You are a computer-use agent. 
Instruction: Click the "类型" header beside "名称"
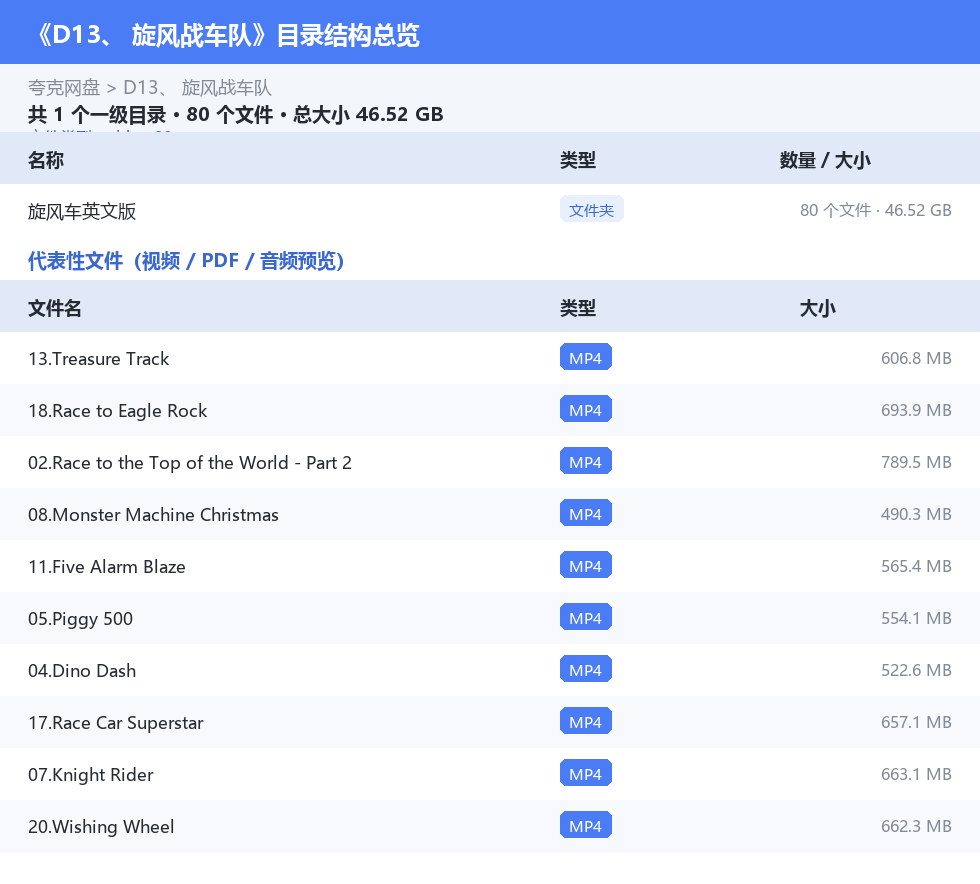(x=578, y=160)
